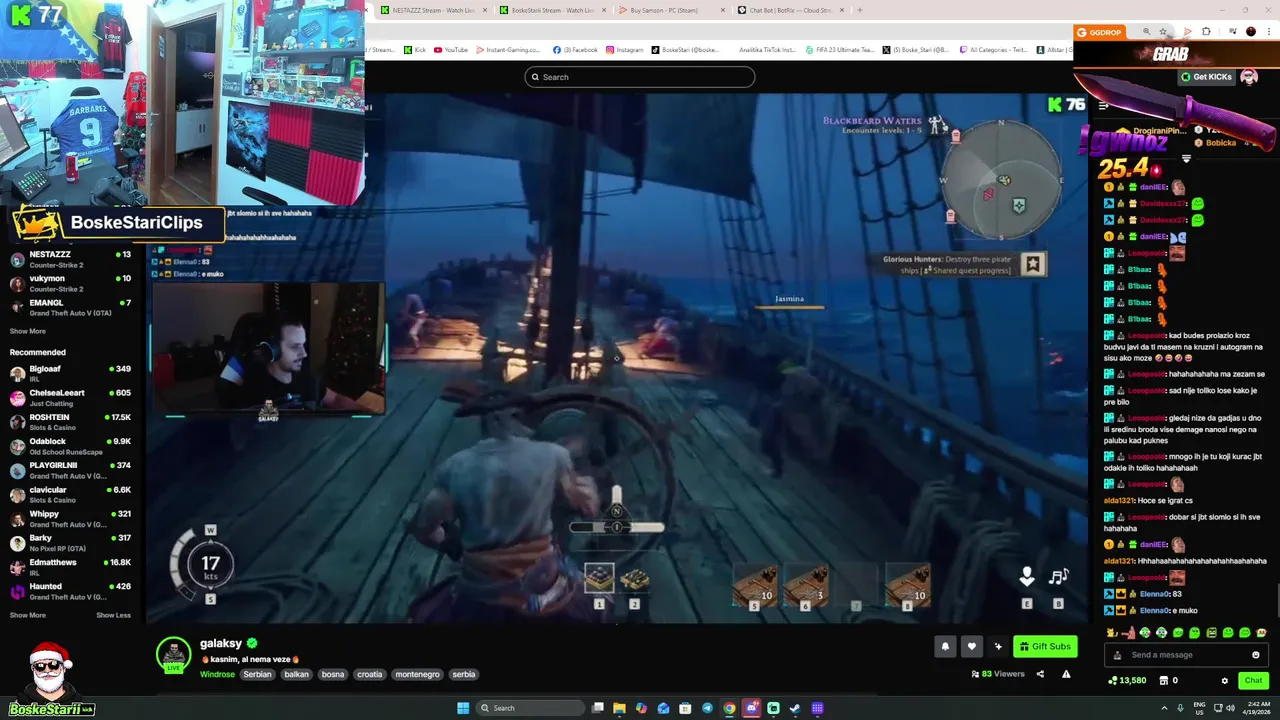
Task: Collapse the chat panel with the top arrow icon
Action: pyautogui.click(x=1102, y=105)
